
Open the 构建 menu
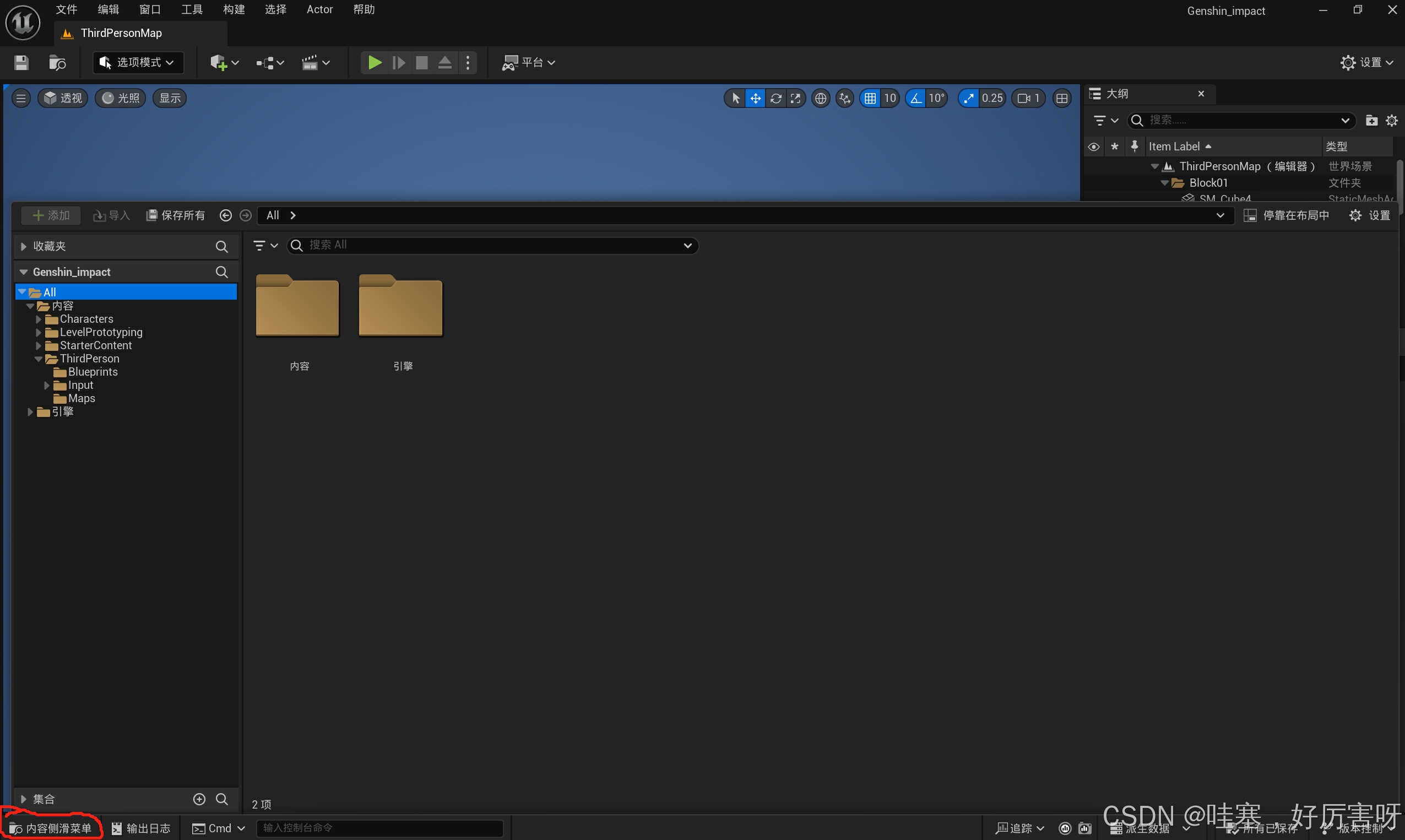pyautogui.click(x=234, y=9)
